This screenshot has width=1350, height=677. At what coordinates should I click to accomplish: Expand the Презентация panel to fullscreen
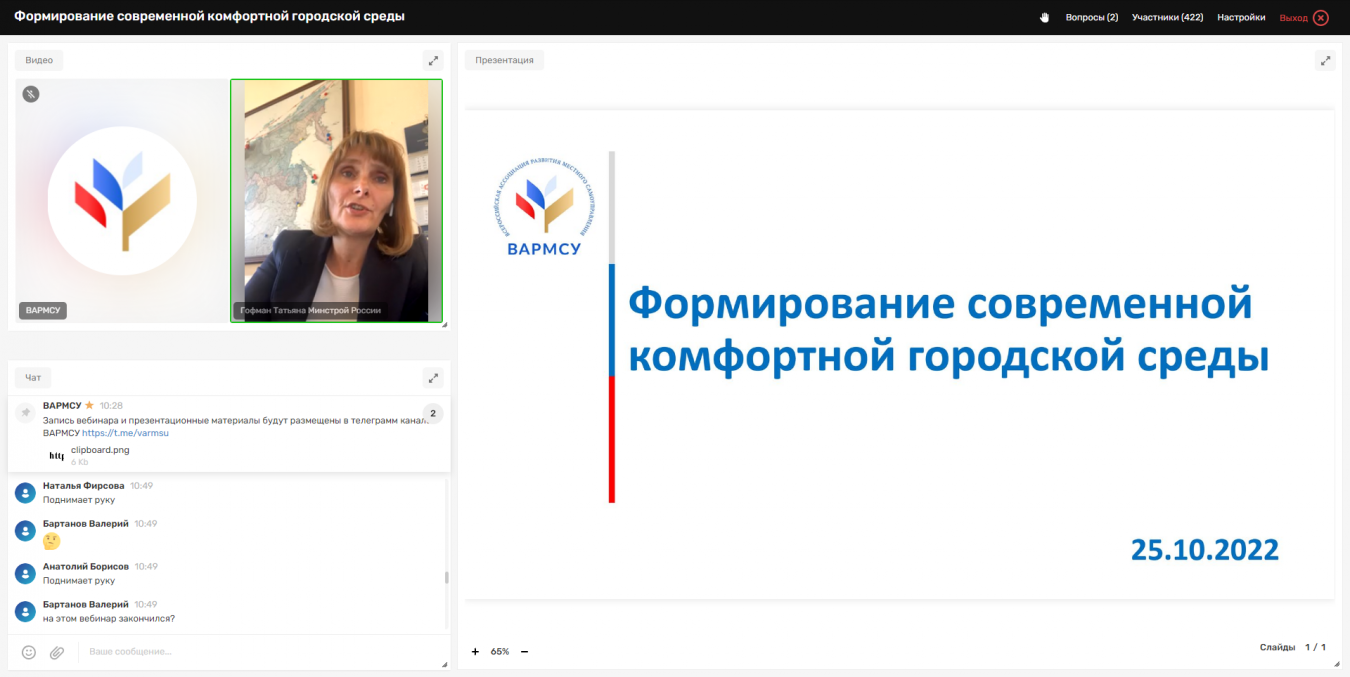point(1325,60)
